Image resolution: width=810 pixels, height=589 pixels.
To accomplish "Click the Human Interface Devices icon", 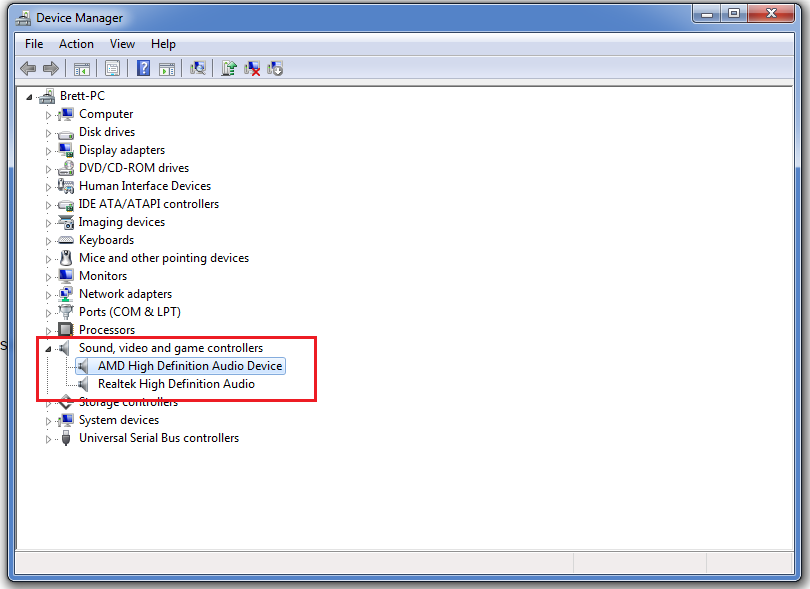I will point(66,186).
